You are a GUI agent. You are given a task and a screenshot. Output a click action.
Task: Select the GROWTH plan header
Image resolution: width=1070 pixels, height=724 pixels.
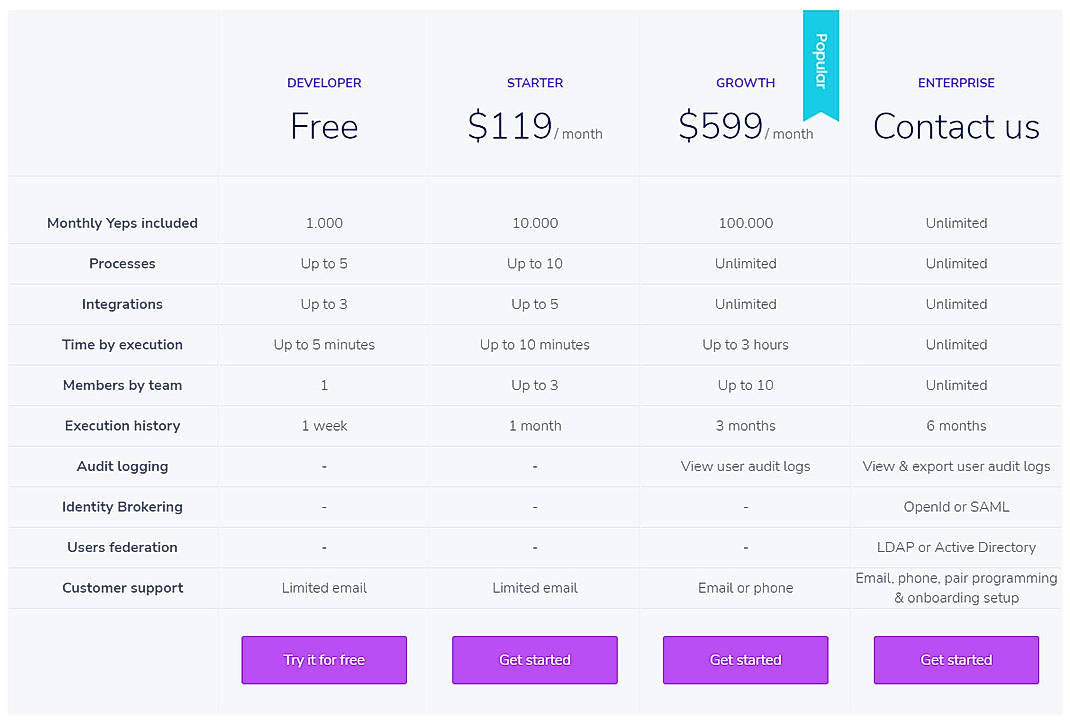pyautogui.click(x=745, y=83)
